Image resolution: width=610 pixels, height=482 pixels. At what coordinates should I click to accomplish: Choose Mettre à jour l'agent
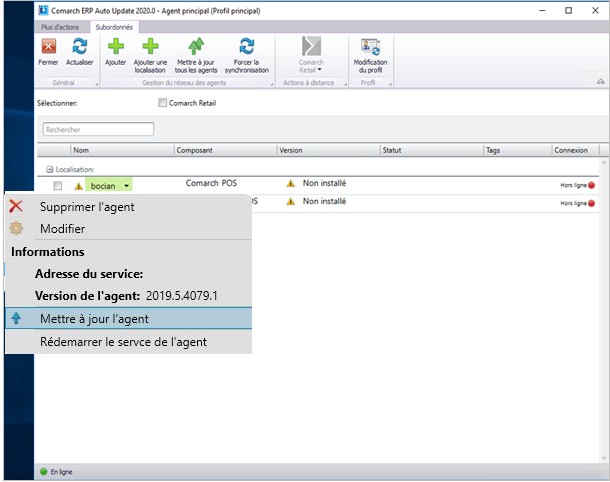tap(128, 319)
